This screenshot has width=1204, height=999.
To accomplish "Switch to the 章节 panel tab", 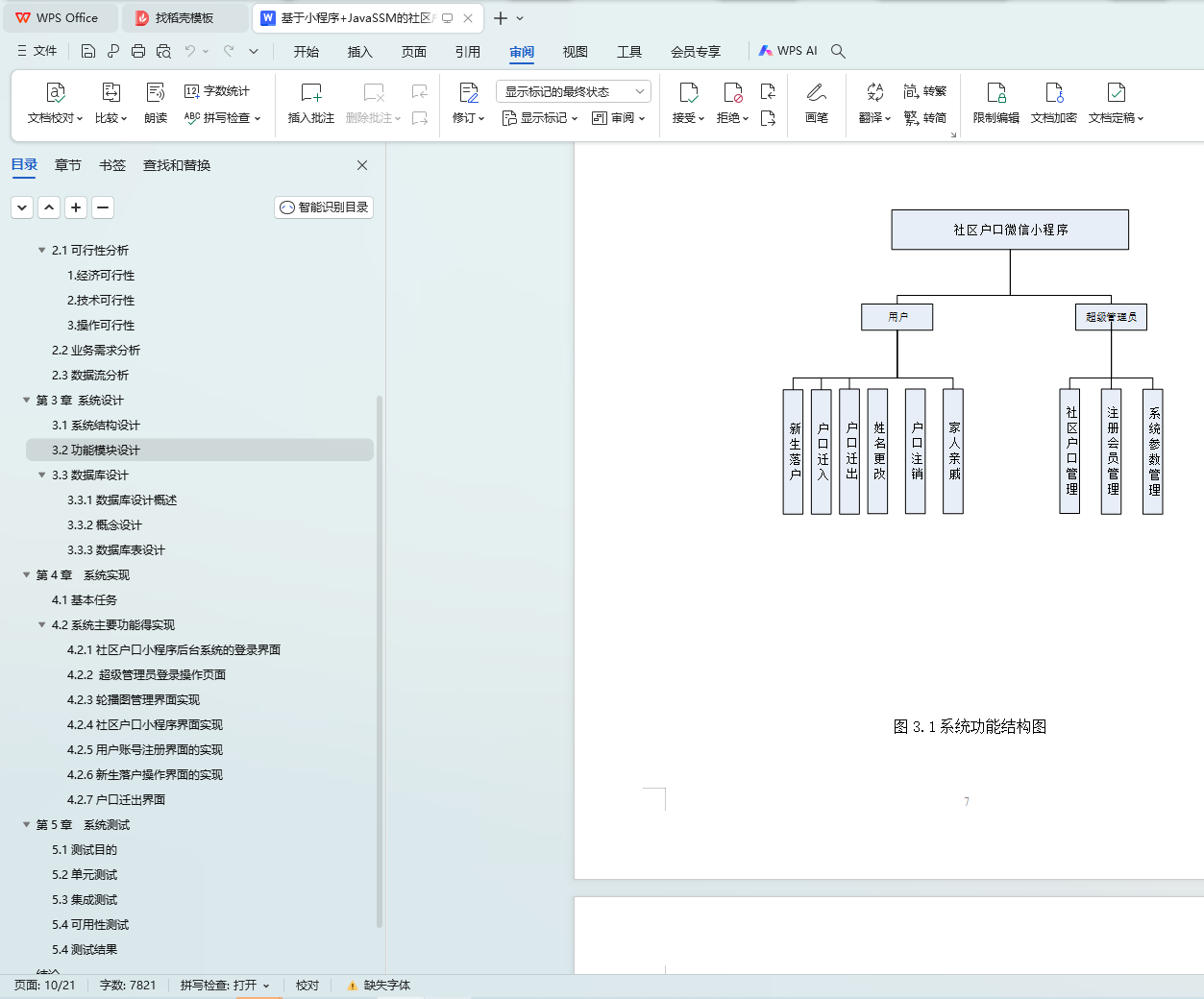I will [68, 165].
